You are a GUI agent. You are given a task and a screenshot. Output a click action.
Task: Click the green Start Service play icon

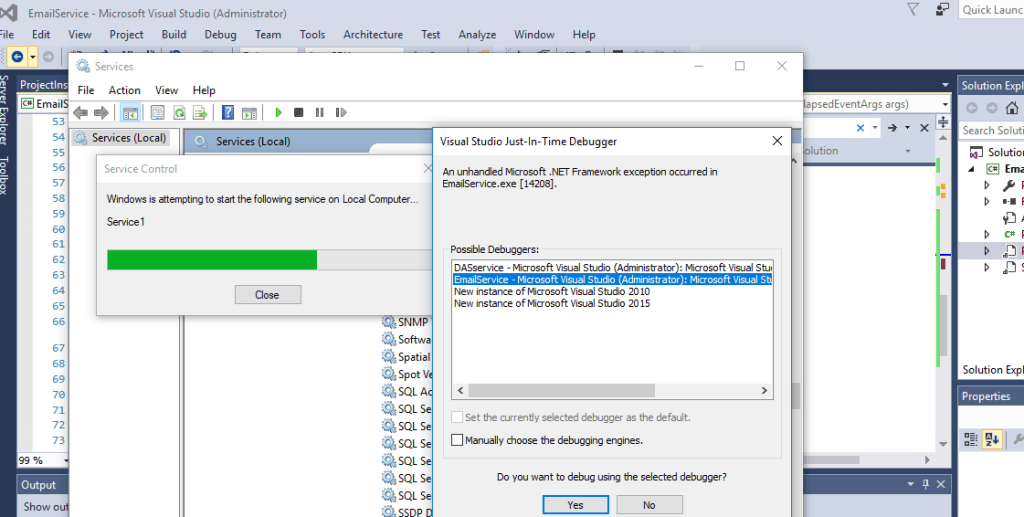point(279,113)
